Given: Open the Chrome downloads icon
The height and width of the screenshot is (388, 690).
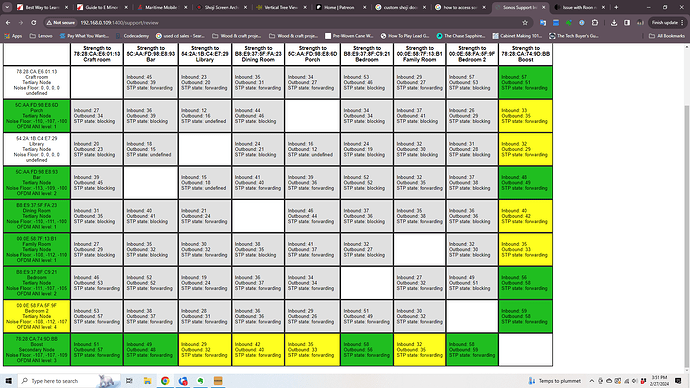Looking at the screenshot, I should pos(614,22).
